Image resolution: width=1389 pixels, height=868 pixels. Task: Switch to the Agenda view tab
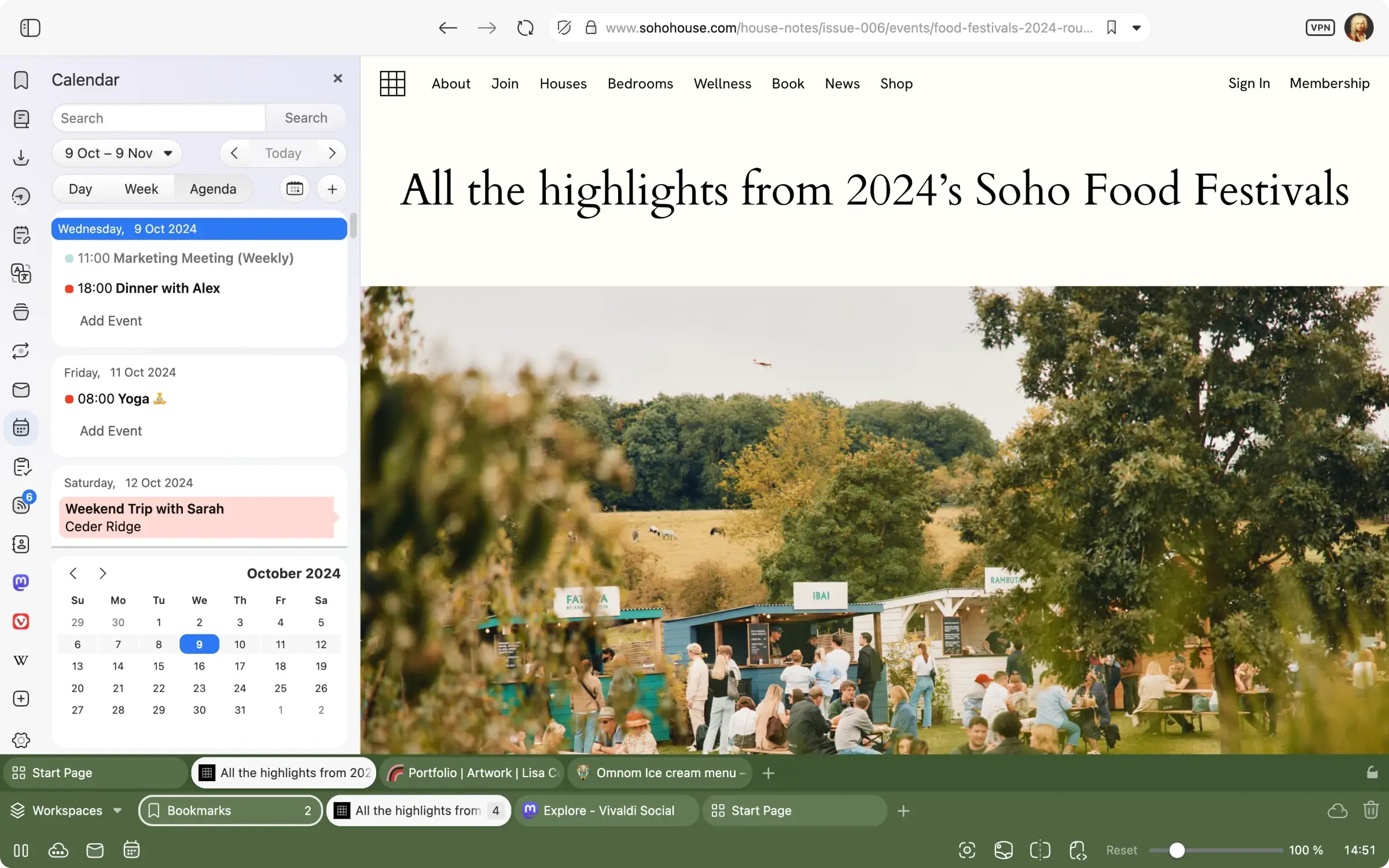click(212, 189)
